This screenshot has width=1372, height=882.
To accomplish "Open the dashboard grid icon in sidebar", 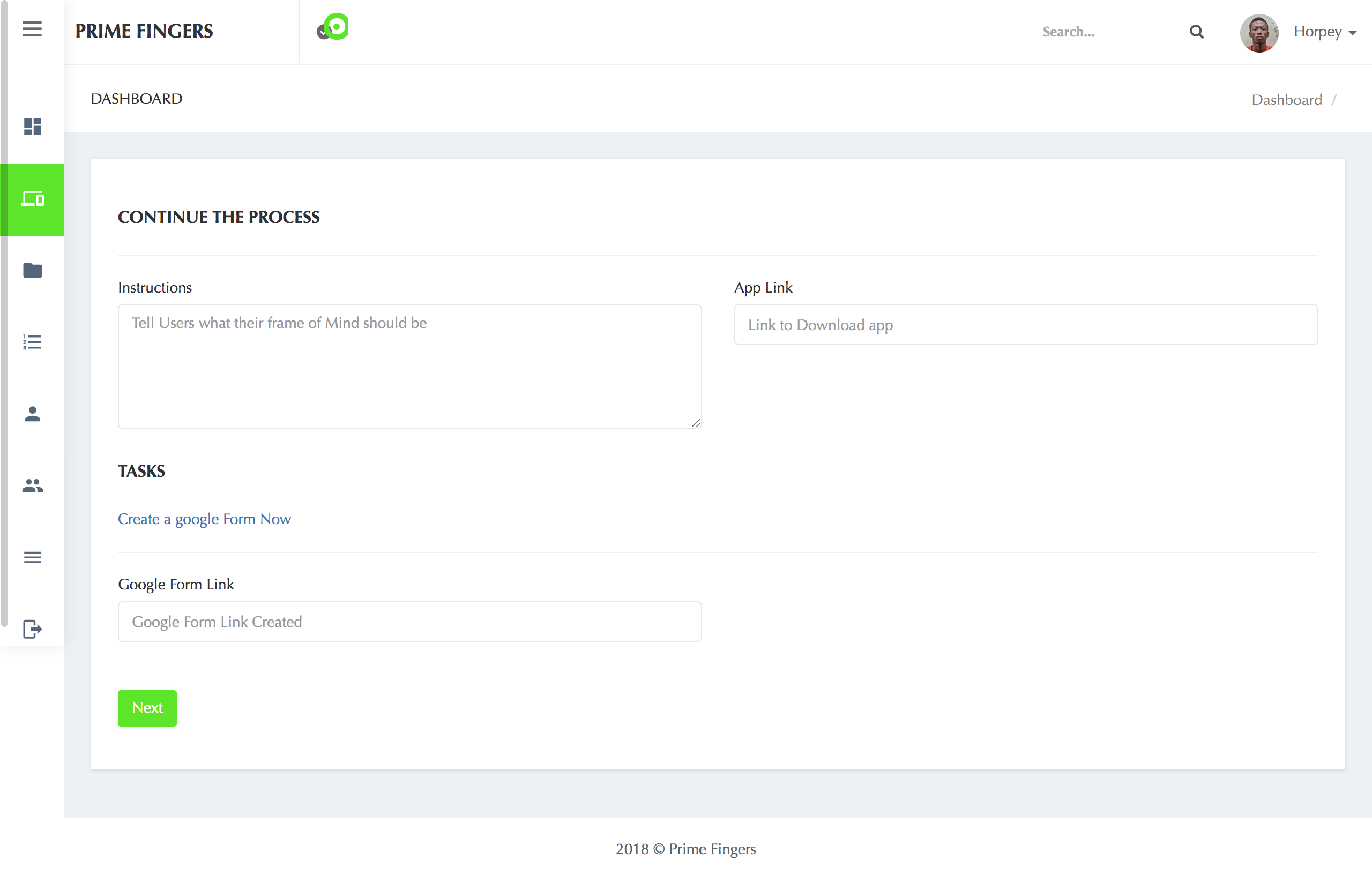I will (33, 126).
